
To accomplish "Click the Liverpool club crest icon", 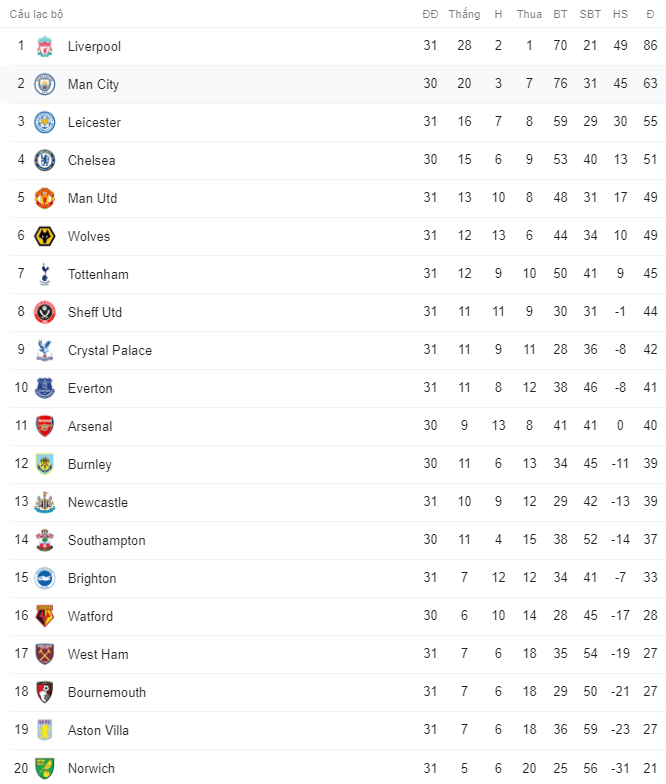I will (44, 47).
